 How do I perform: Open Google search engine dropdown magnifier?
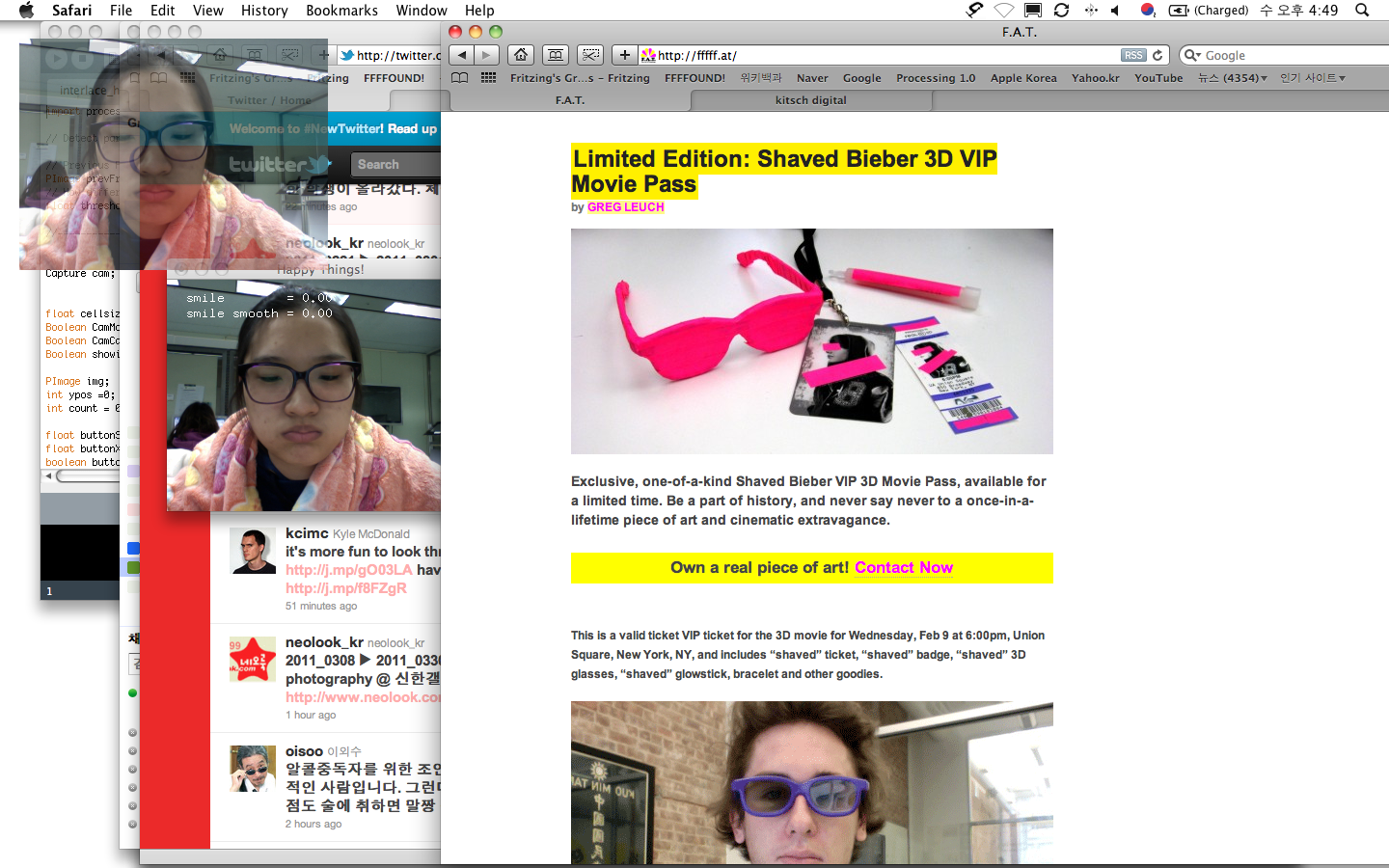(1192, 55)
